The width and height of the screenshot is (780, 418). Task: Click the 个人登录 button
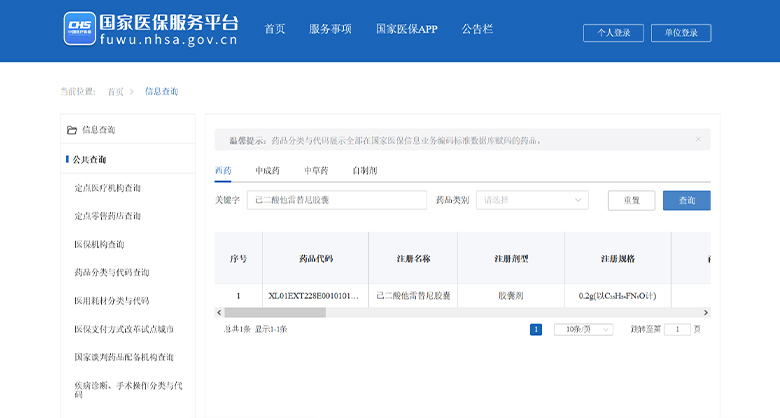click(x=613, y=33)
